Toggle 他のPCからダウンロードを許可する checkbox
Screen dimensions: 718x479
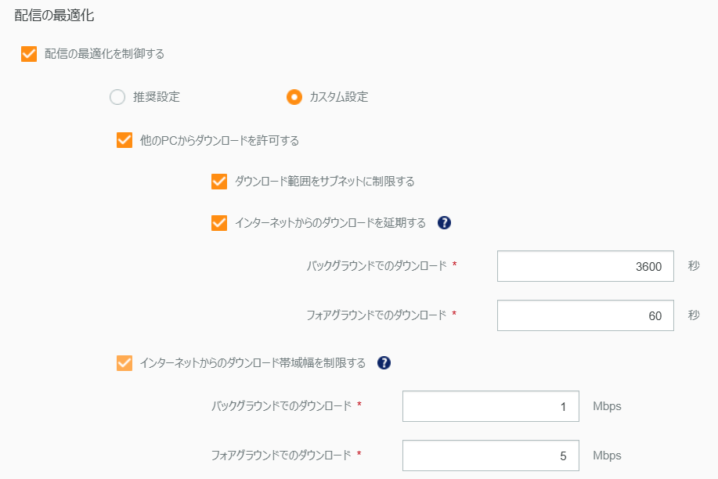tap(124, 140)
